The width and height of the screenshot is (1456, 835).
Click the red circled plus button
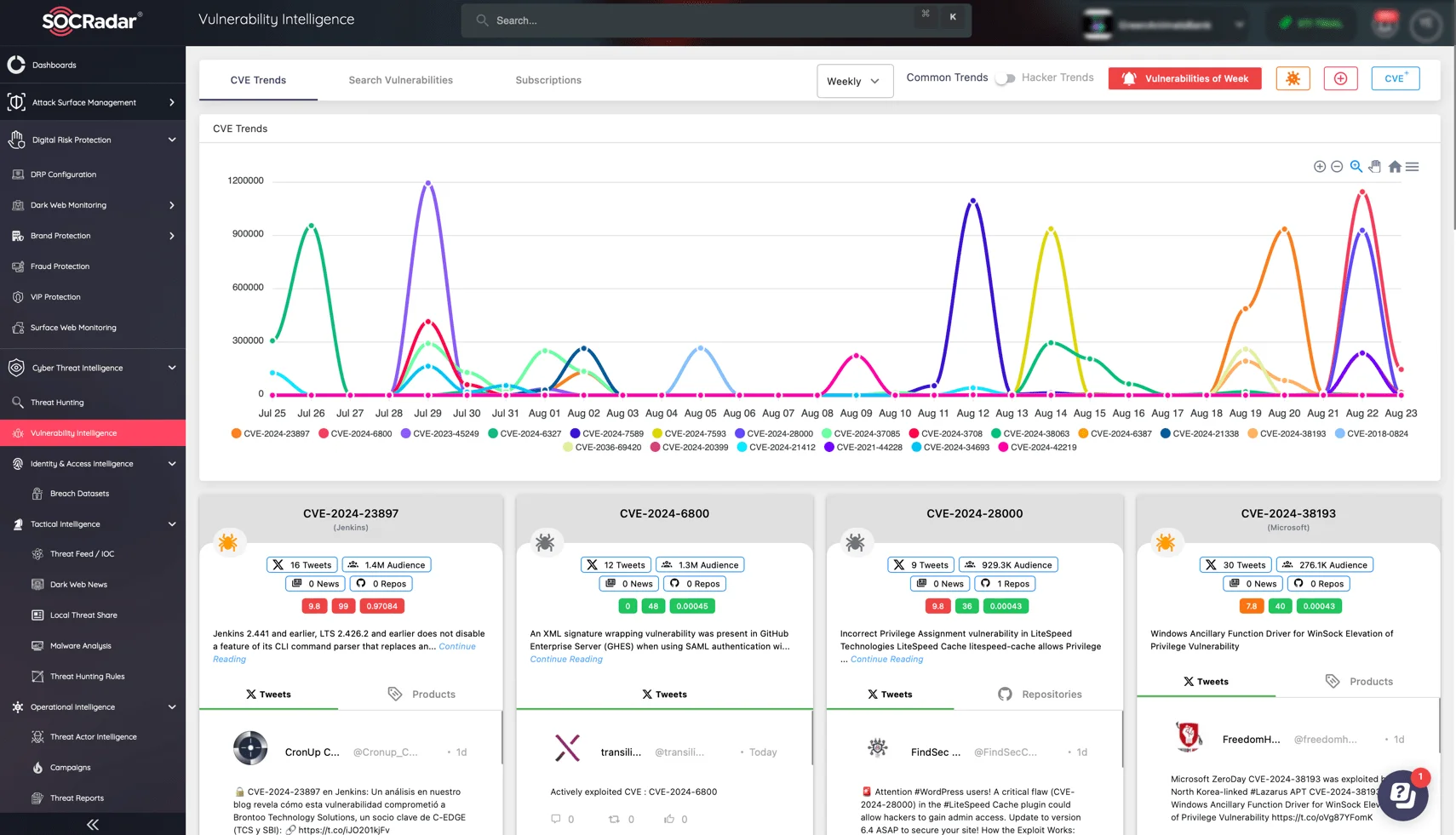1340,78
